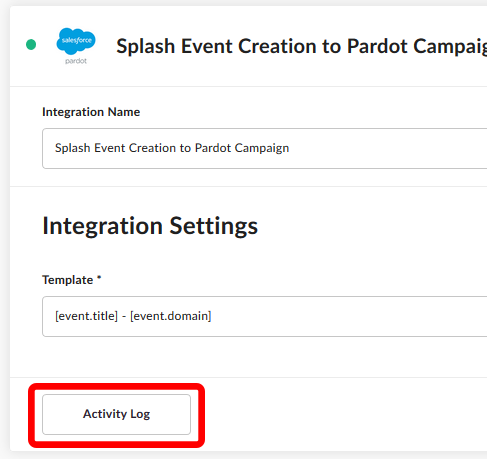Click the hyphen between the template tokens
Viewport: 487px width, 459px height.
click(124, 316)
